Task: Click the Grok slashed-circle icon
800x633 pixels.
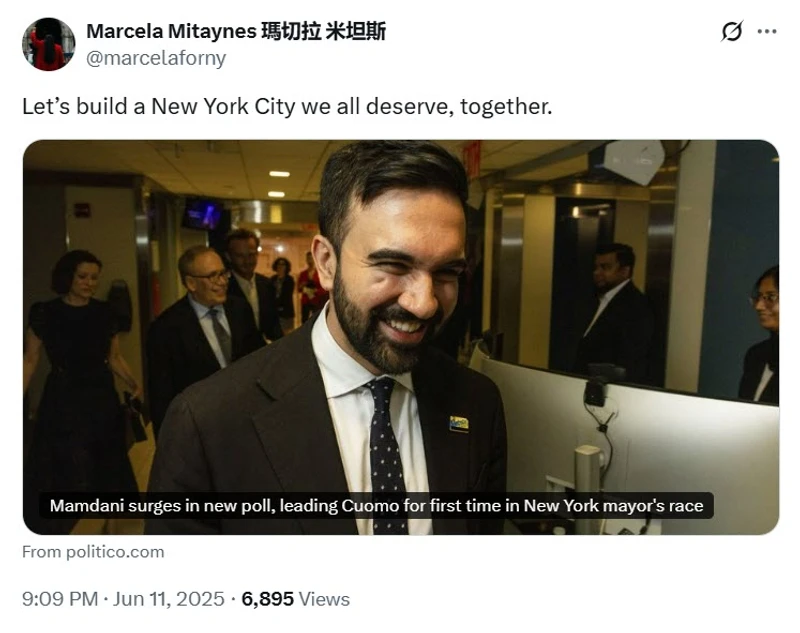Action: click(x=732, y=32)
